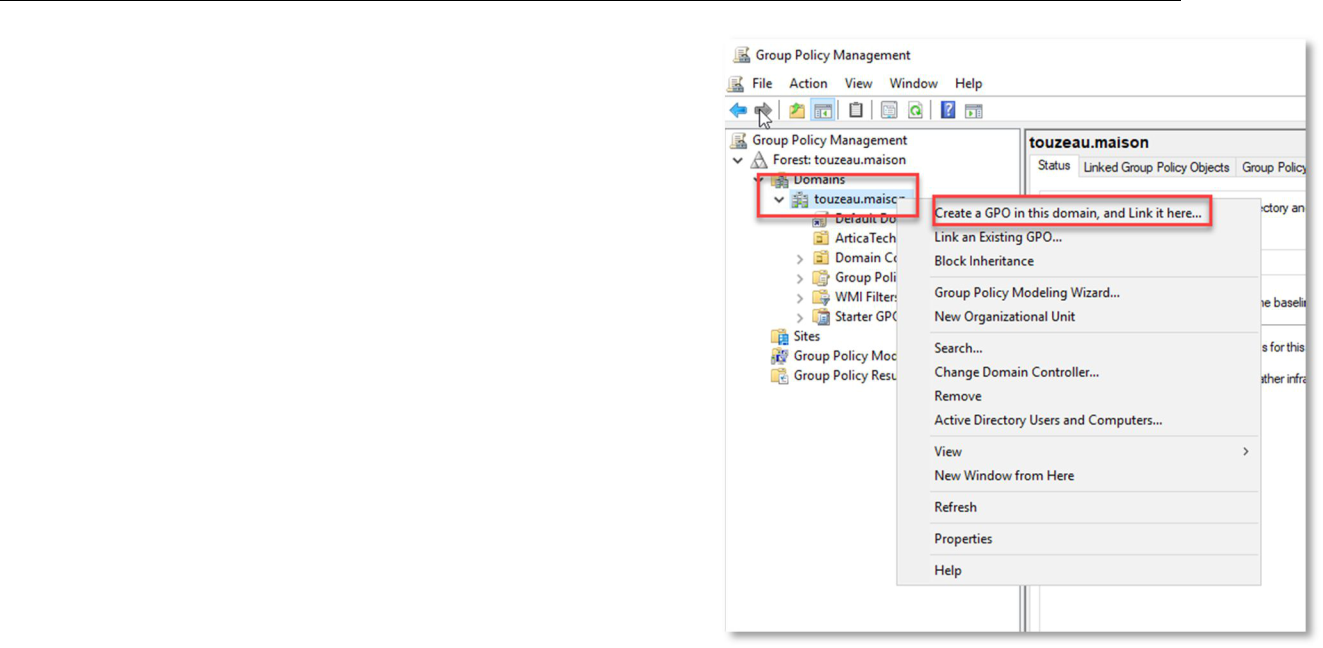Viewport: 1323px width, 648px height.
Task: Switch to Linked Group Policy Objects tab
Action: (x=1156, y=167)
